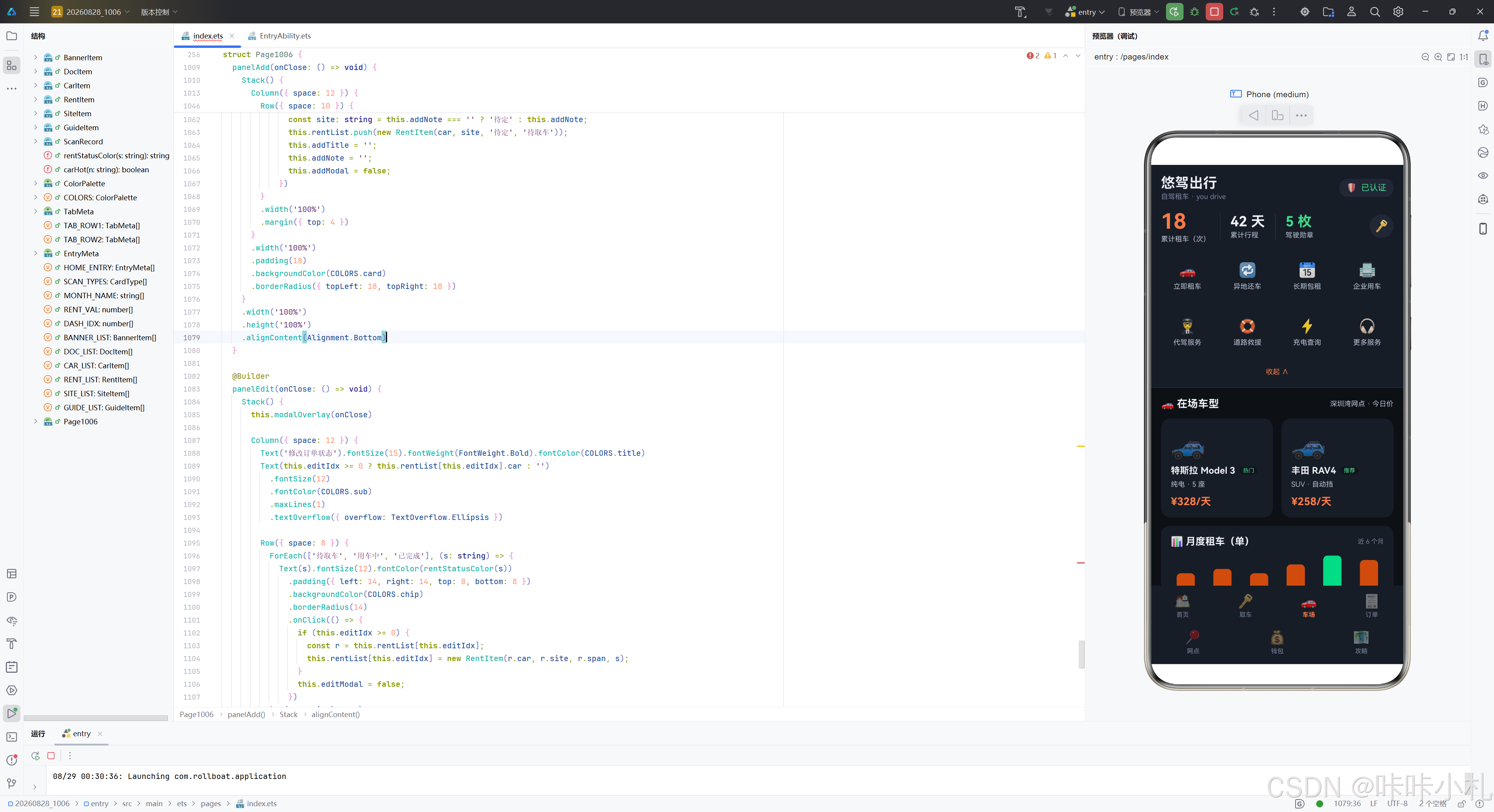Click the structure panel horizontal scrollbar
Viewport: 1494px width, 812px height.
click(96, 717)
